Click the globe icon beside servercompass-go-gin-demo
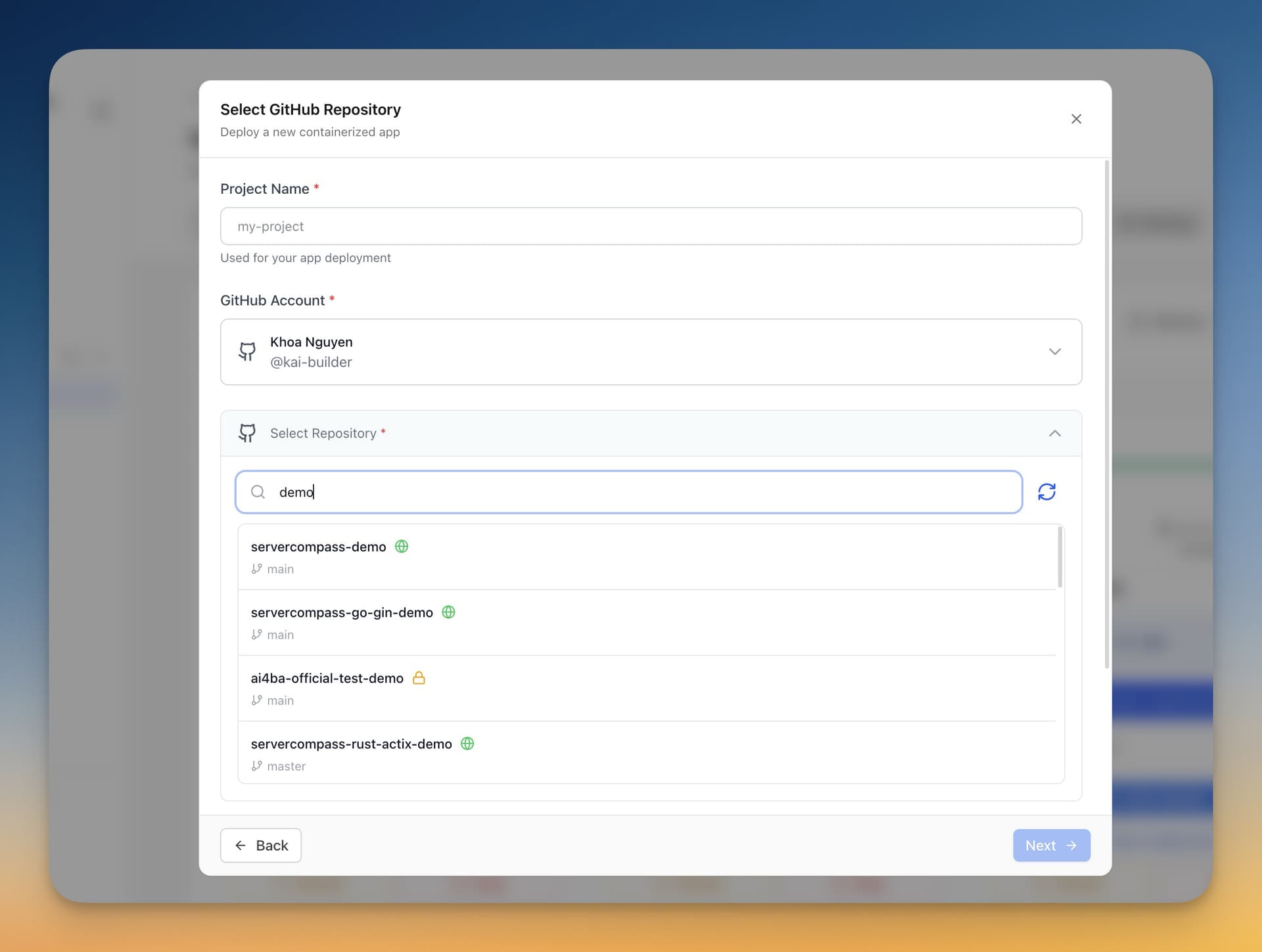This screenshot has height=952, width=1262. pos(448,612)
